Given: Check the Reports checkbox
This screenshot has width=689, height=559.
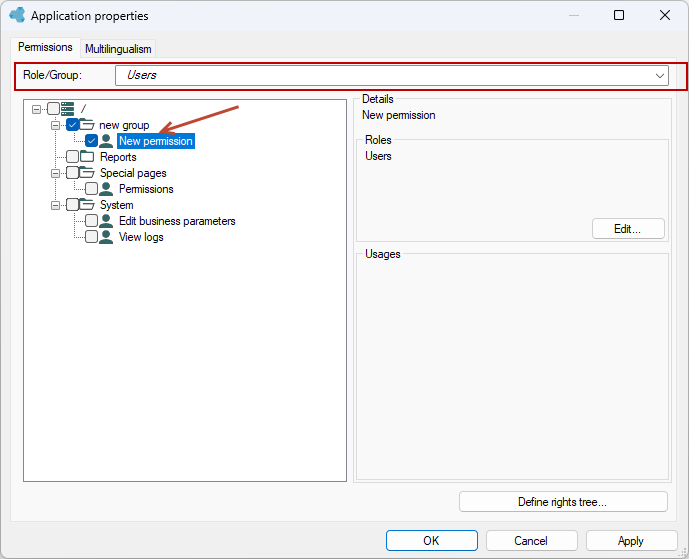Looking at the screenshot, I should (x=73, y=156).
